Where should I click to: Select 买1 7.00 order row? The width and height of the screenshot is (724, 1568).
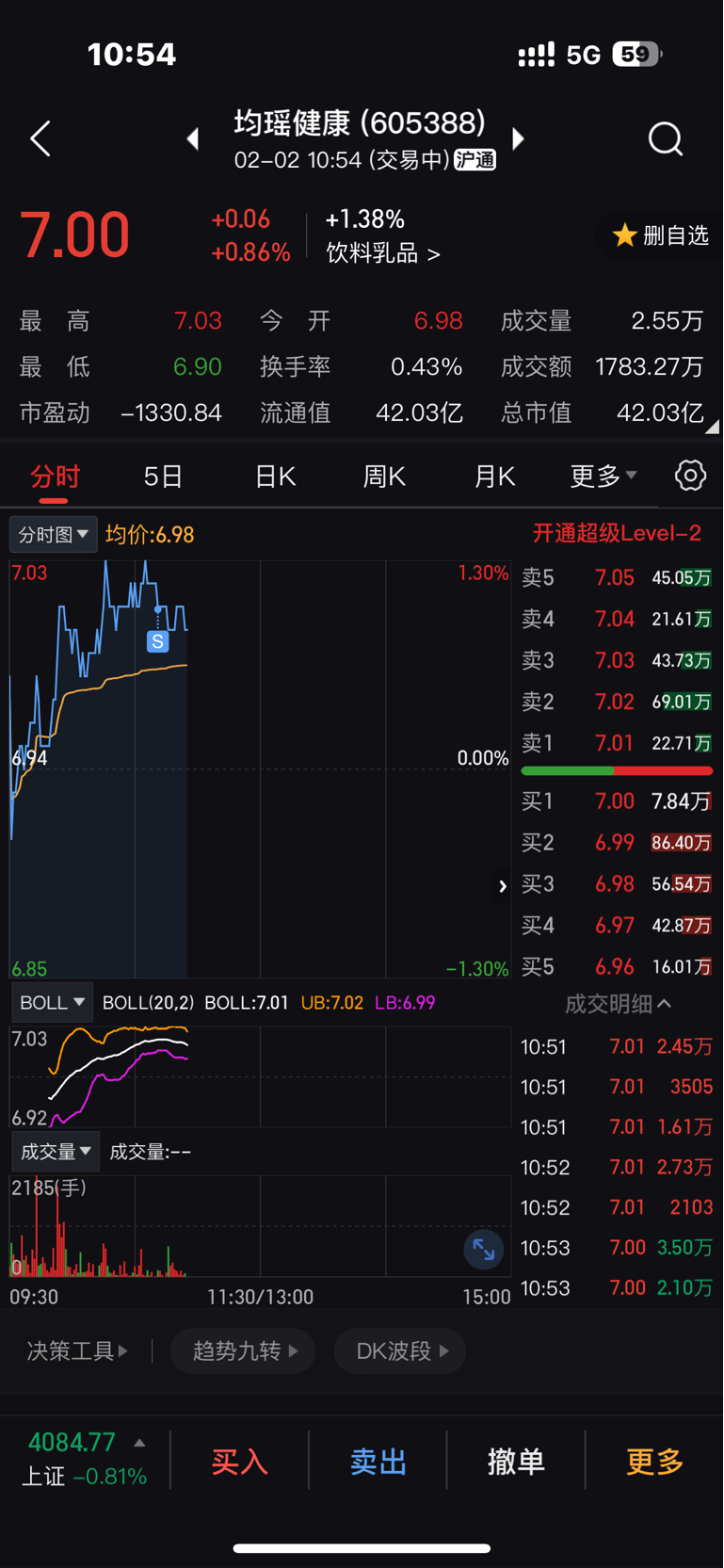pos(618,801)
